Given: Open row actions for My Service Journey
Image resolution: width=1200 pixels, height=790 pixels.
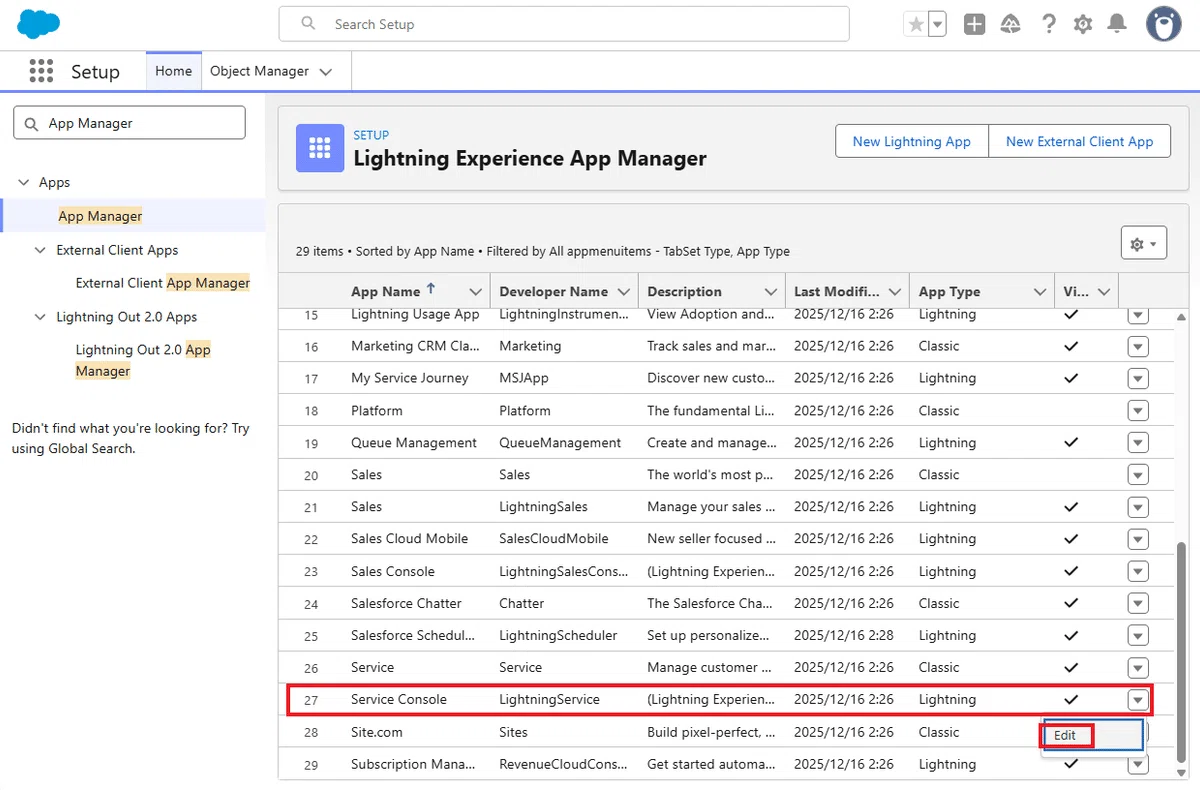Looking at the screenshot, I should (1138, 378).
